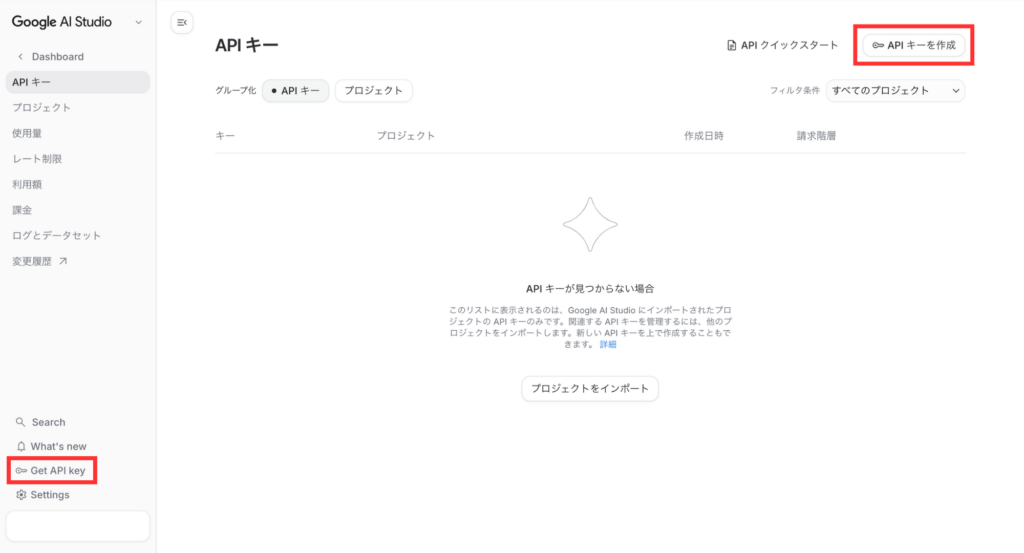The width and height of the screenshot is (1024, 553).
Task: Open レート制限 in the sidebar
Action: 37,159
